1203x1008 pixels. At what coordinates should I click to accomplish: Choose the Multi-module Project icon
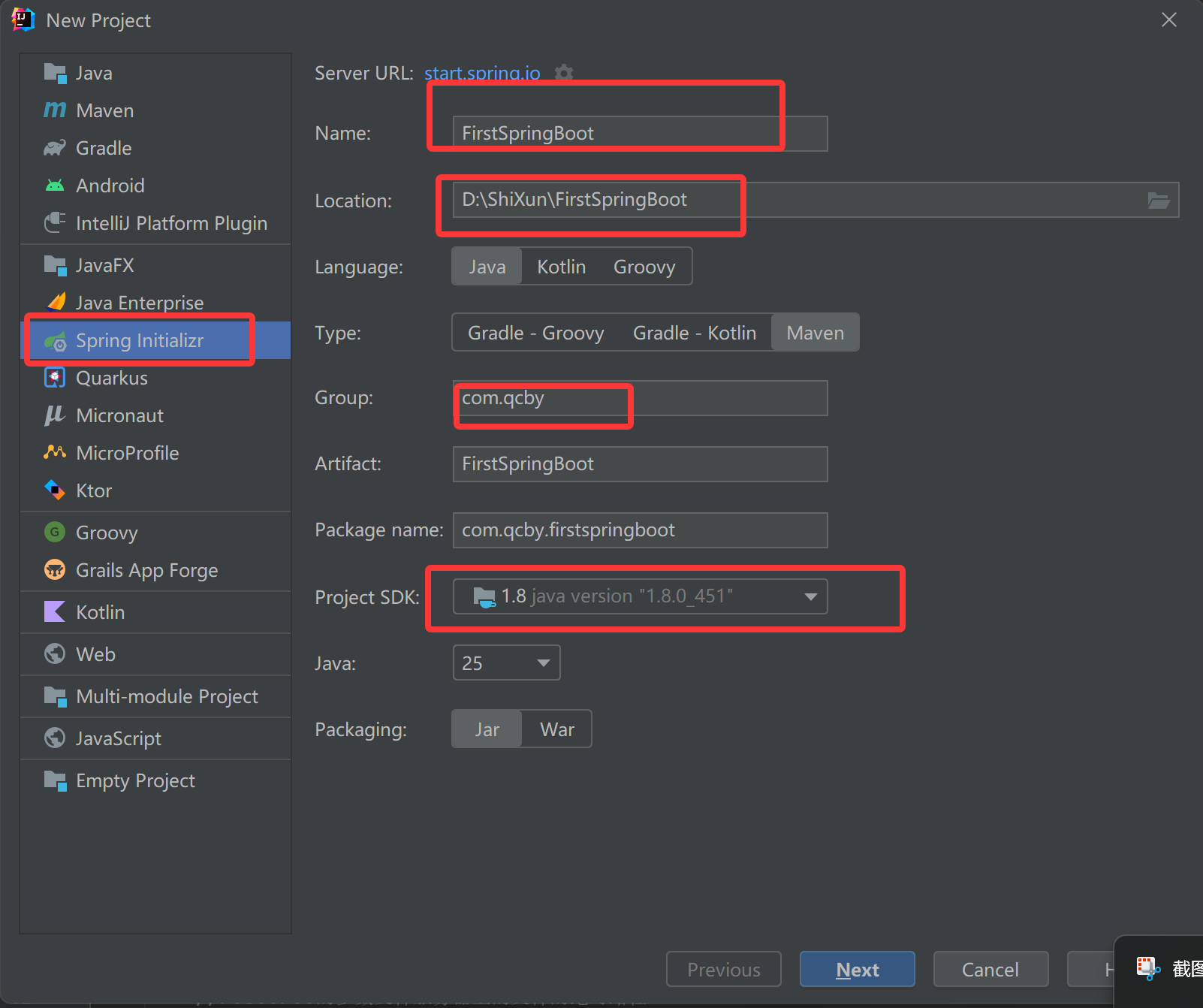tap(55, 696)
